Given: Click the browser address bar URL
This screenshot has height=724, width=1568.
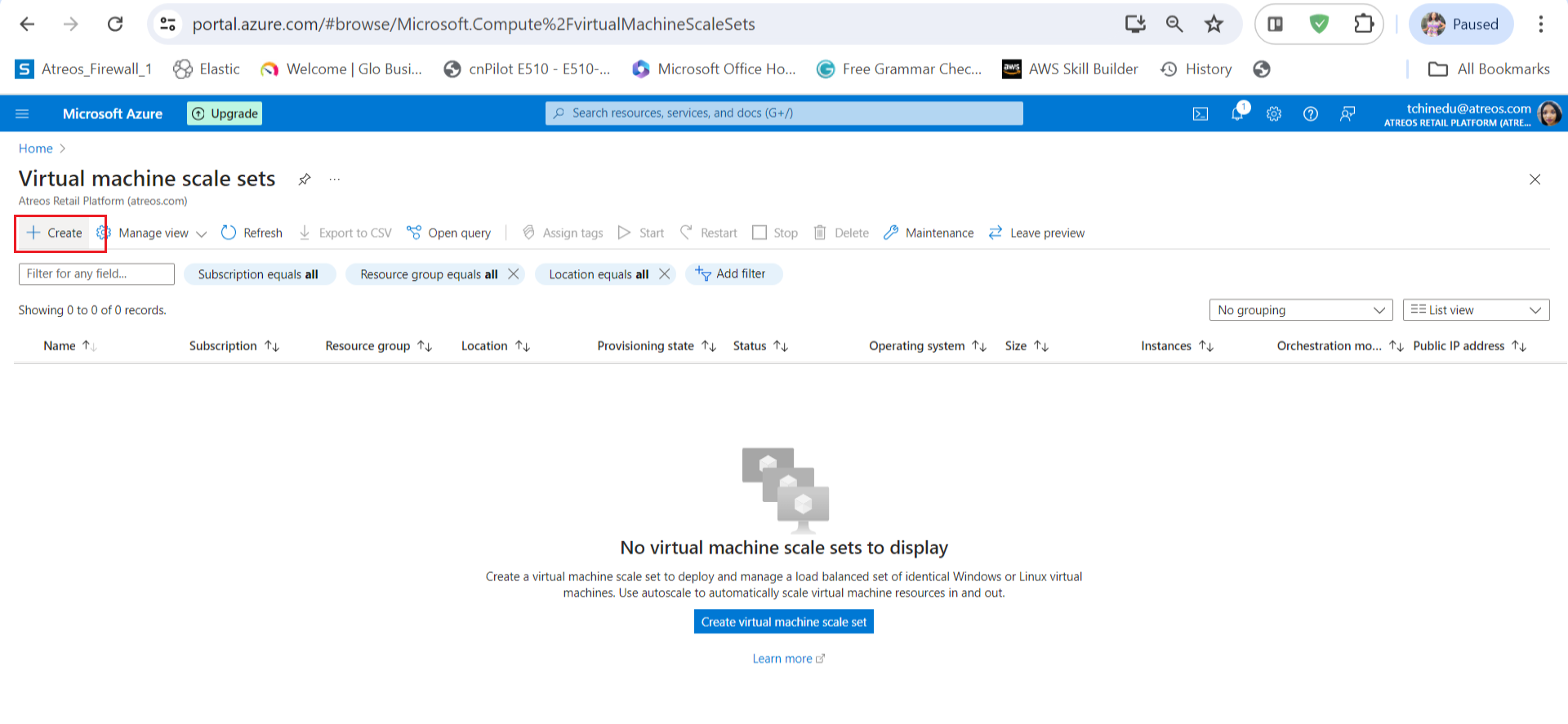Looking at the screenshot, I should point(474,24).
